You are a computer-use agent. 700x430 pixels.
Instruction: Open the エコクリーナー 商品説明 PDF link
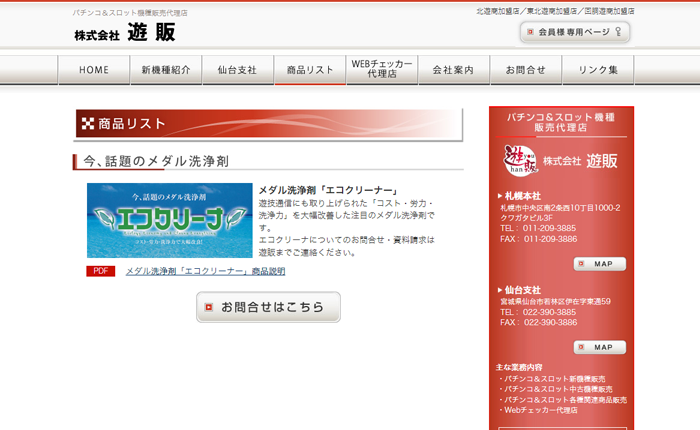(205, 271)
